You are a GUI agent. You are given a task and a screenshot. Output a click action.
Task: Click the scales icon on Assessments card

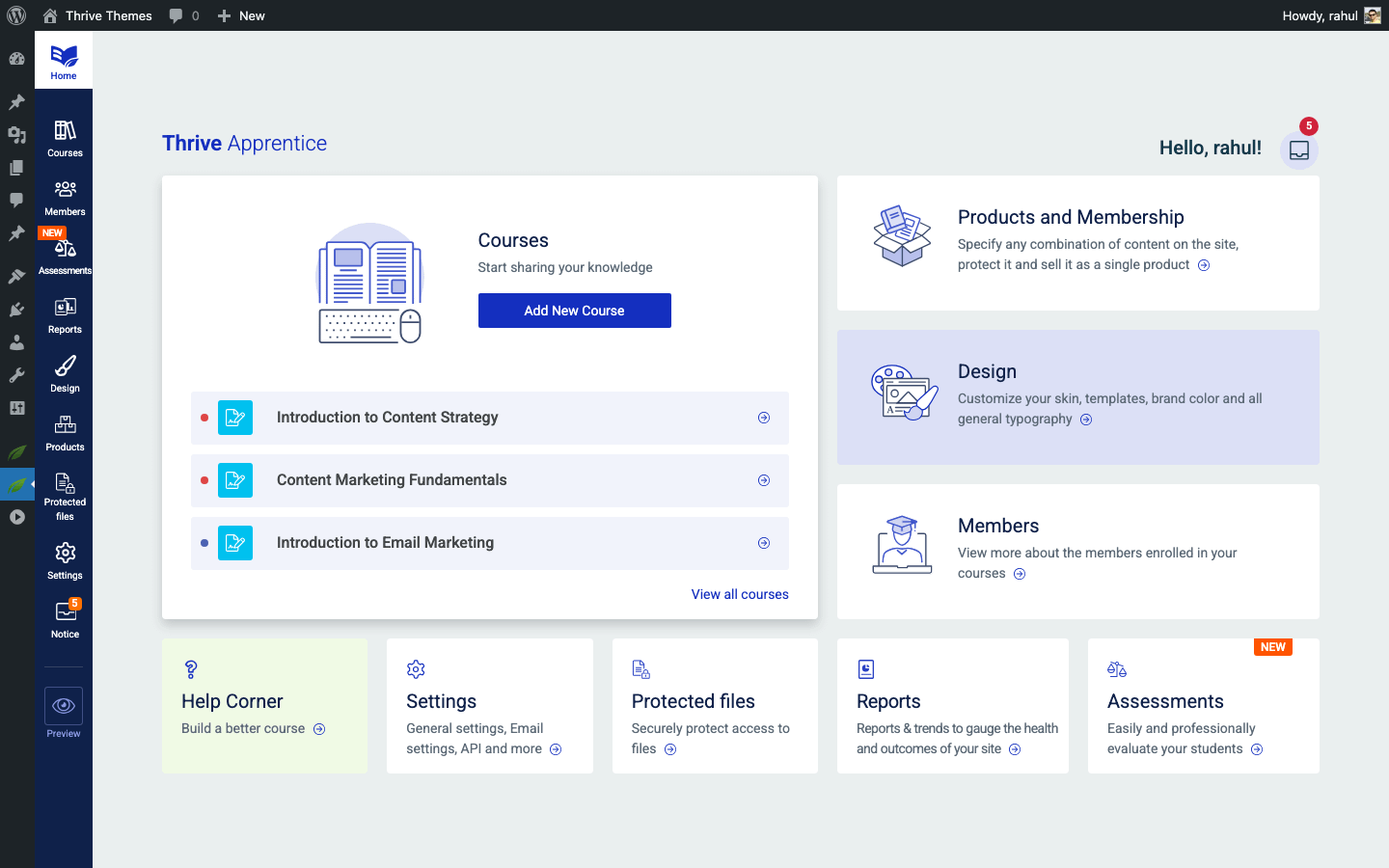click(x=1117, y=669)
